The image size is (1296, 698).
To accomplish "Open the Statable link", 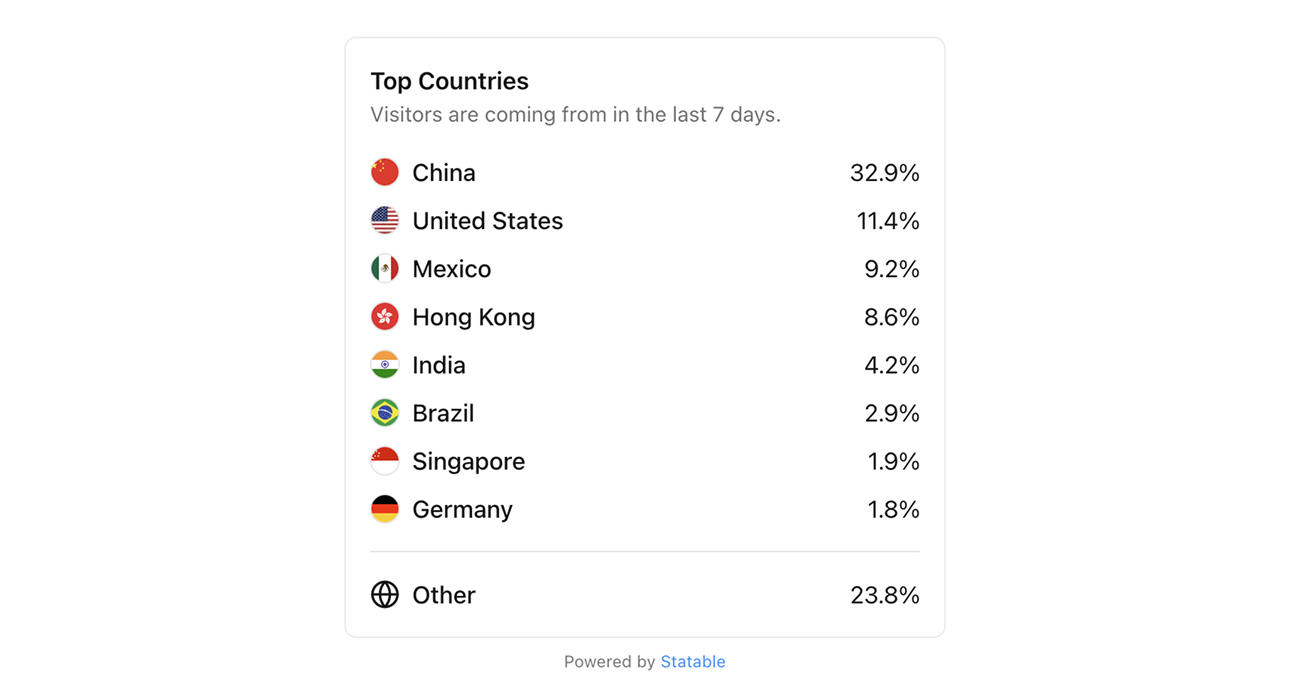I will click(693, 661).
